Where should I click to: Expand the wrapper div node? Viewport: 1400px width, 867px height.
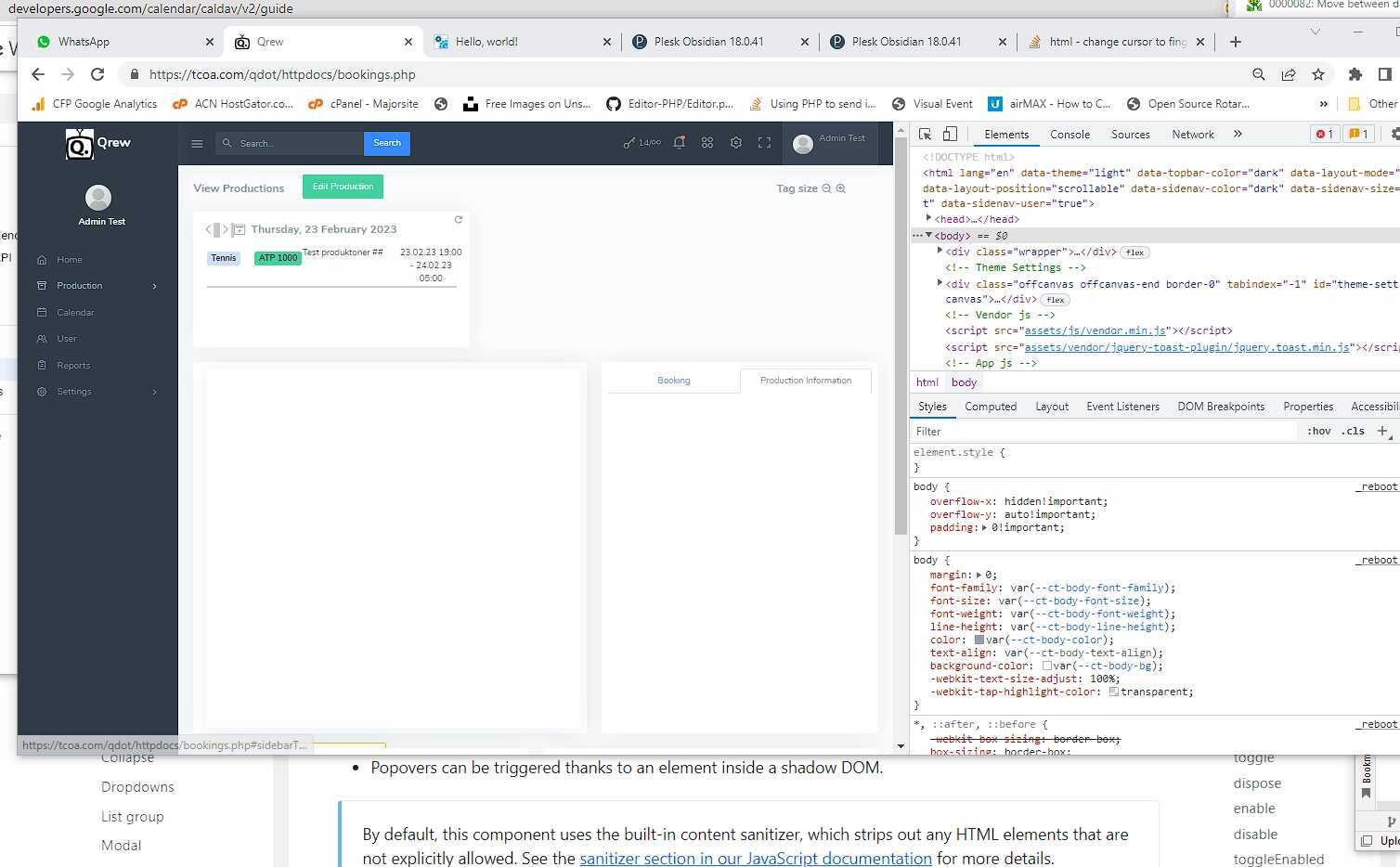(940, 252)
